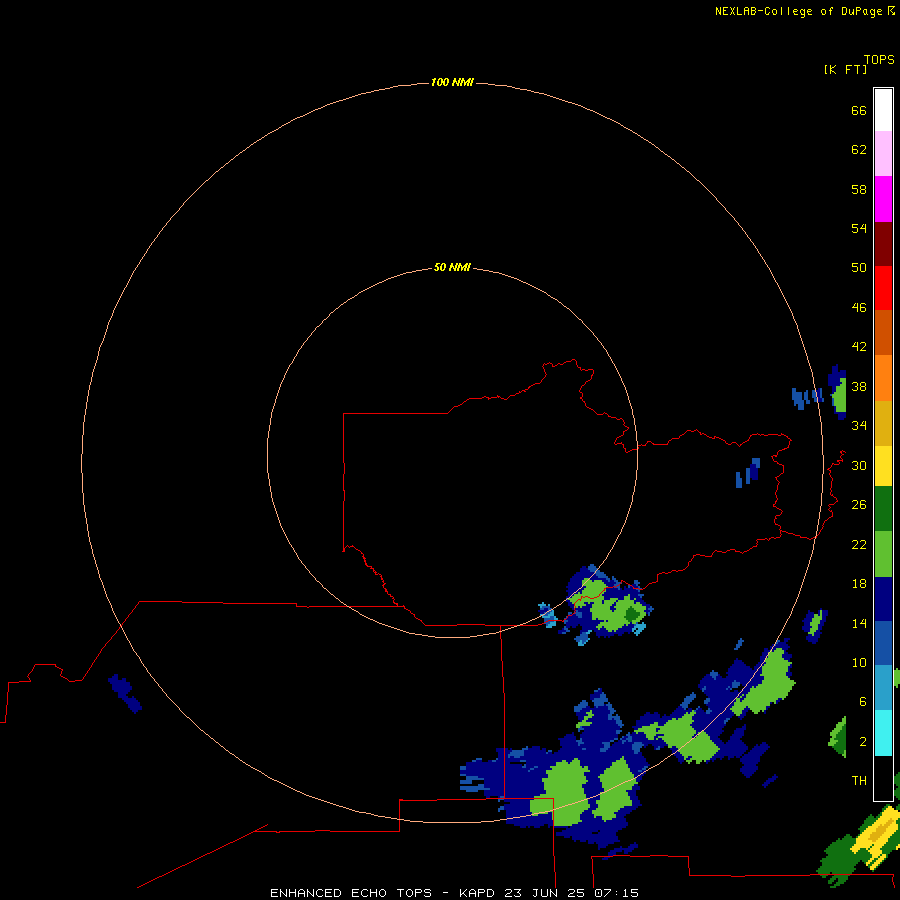This screenshot has width=900, height=900.
Task: Click the 50 legend value on scale
Action: point(859,268)
